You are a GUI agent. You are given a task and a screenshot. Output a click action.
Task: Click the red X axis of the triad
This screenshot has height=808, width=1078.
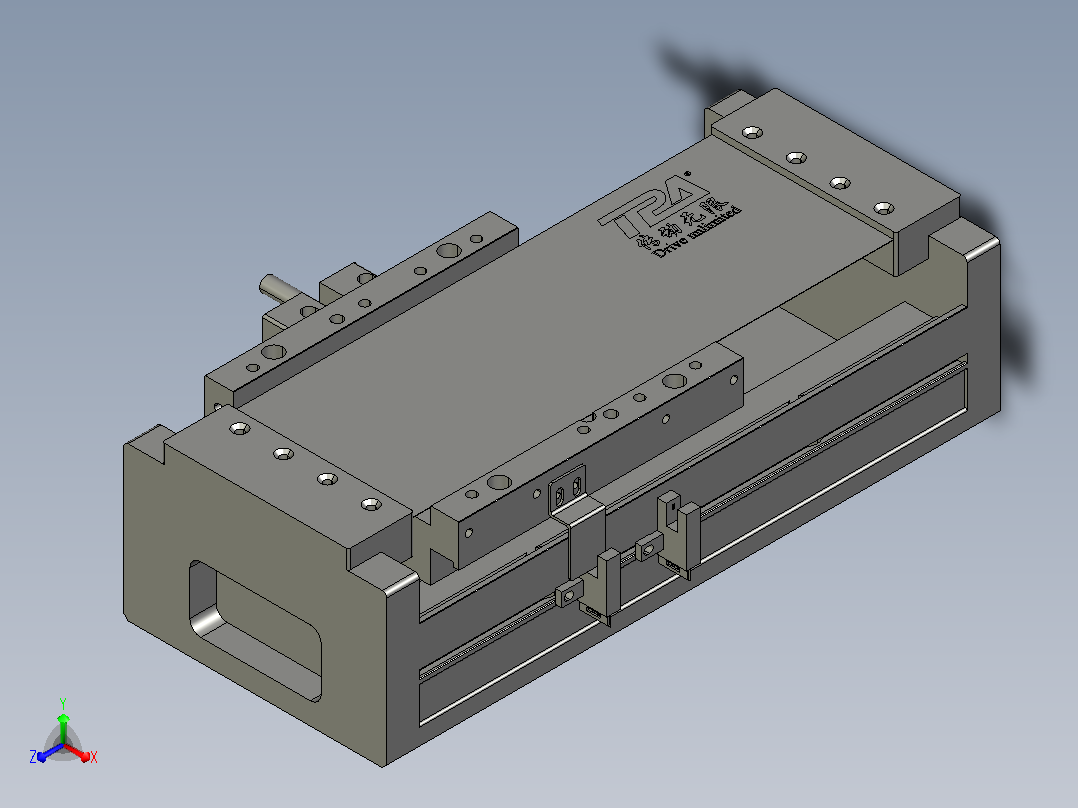point(77,752)
